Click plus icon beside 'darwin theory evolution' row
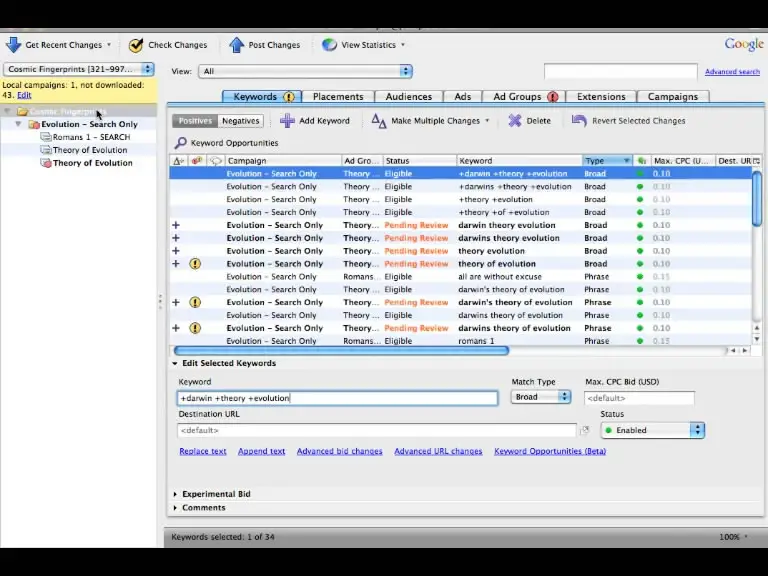The height and width of the screenshot is (576, 768). coord(176,225)
